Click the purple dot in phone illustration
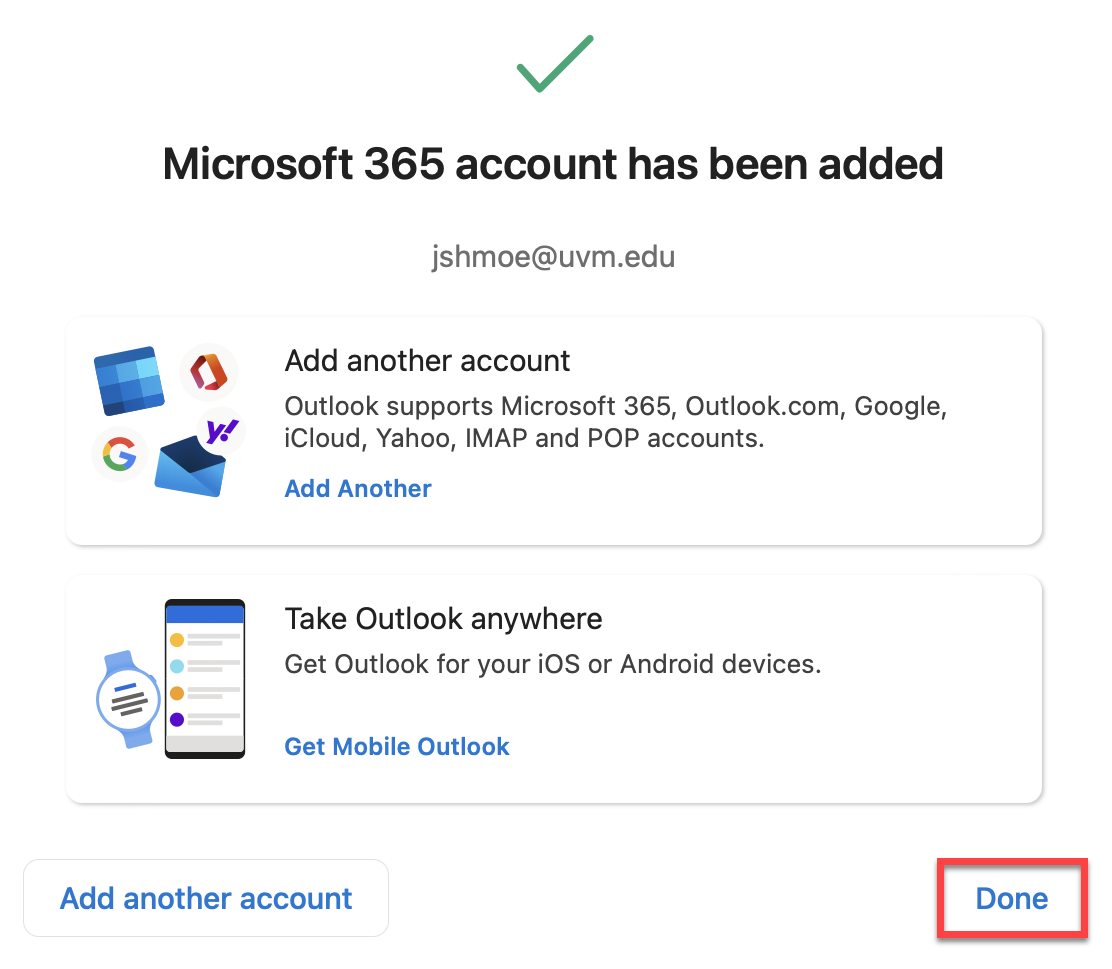The width and height of the screenshot is (1112, 969). tap(177, 719)
